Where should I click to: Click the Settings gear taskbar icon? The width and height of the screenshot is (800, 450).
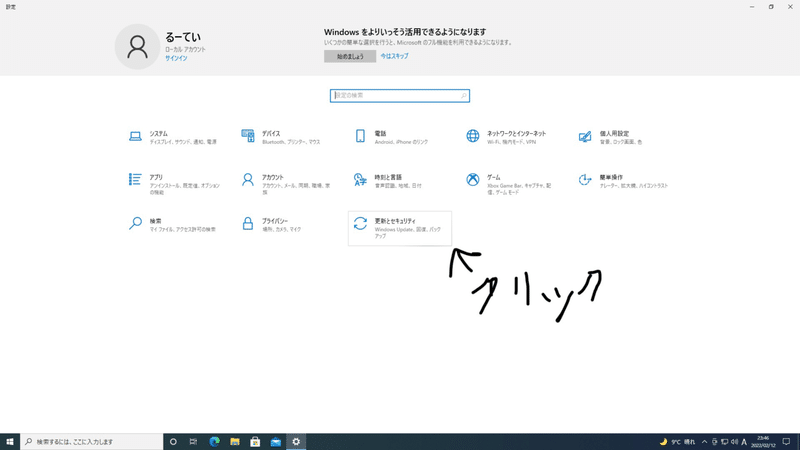296,442
